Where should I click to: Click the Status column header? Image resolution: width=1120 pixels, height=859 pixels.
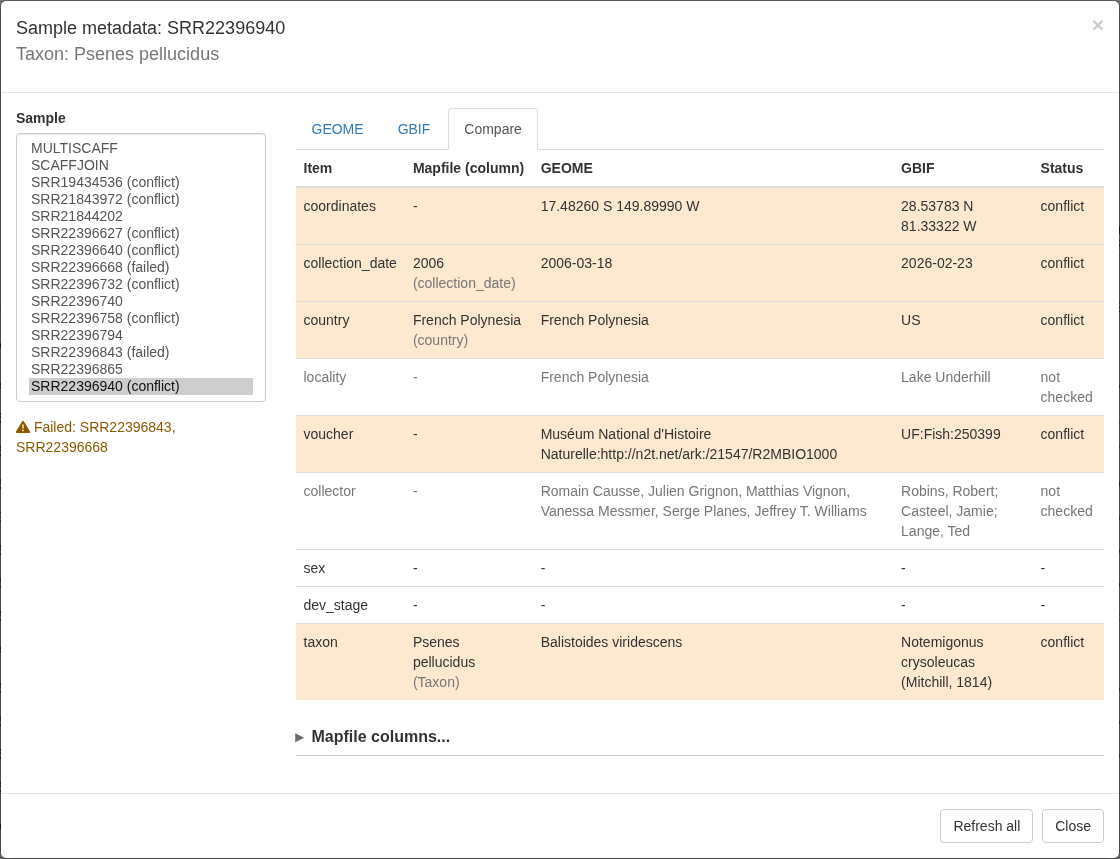[1061, 169]
